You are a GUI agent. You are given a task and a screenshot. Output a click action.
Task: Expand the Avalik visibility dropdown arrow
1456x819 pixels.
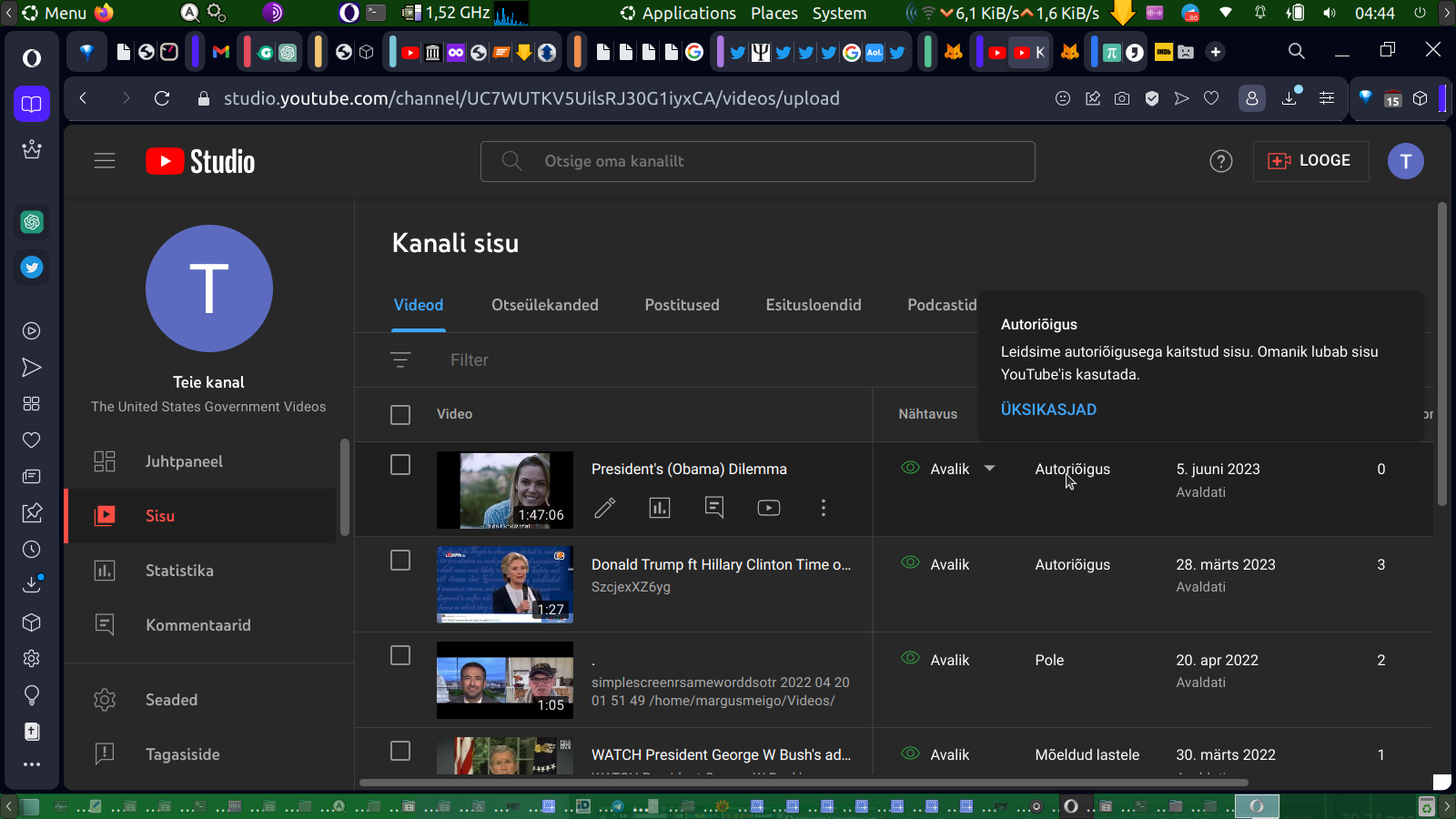point(990,469)
